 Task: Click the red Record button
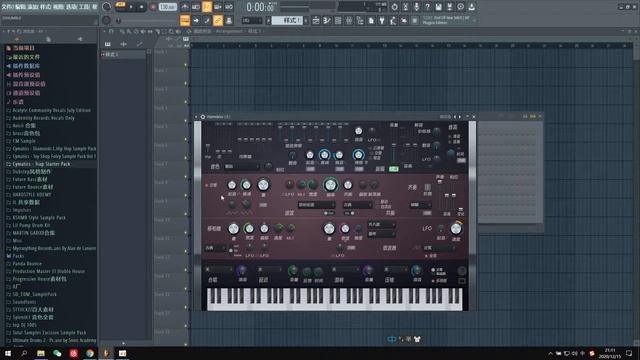pos(153,7)
